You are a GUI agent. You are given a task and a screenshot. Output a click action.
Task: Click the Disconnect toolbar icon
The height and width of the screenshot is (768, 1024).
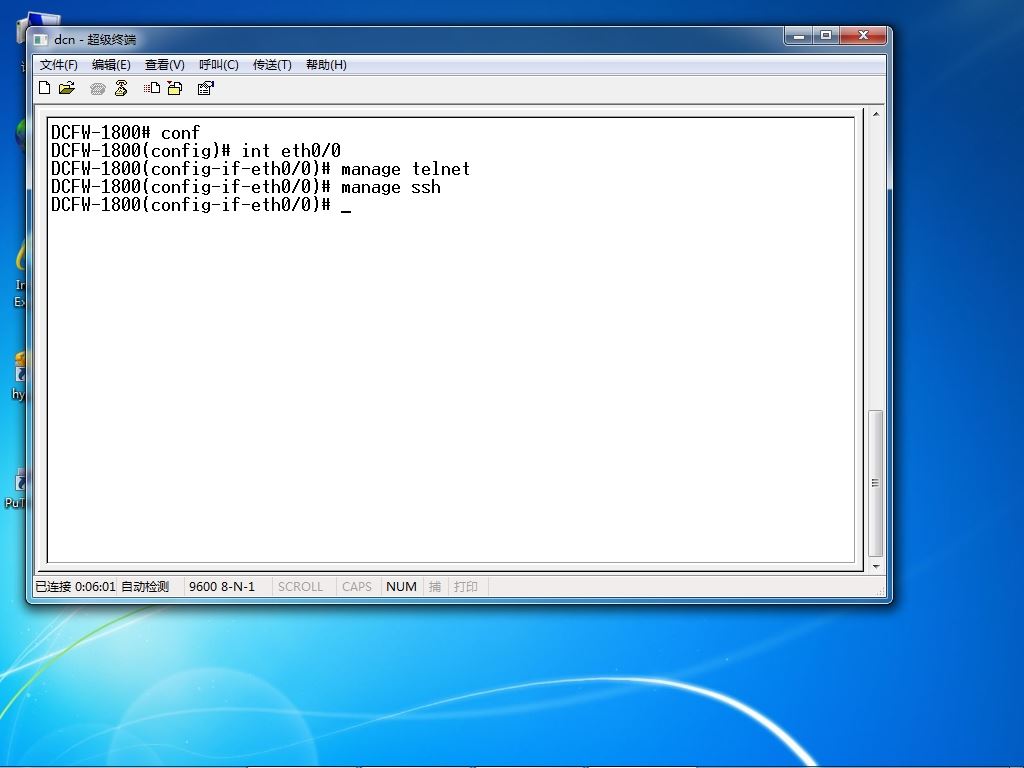[x=121, y=88]
